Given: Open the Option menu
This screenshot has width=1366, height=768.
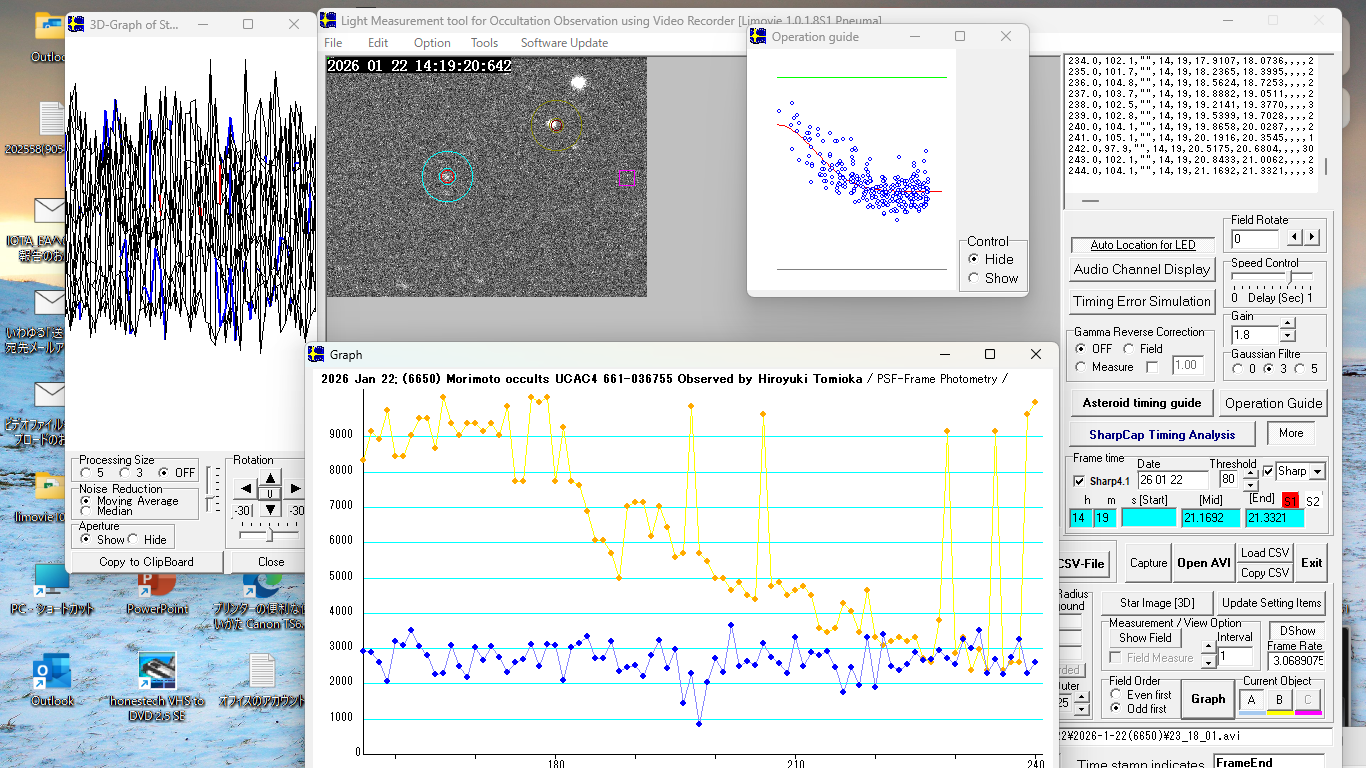Looking at the screenshot, I should pyautogui.click(x=432, y=43).
